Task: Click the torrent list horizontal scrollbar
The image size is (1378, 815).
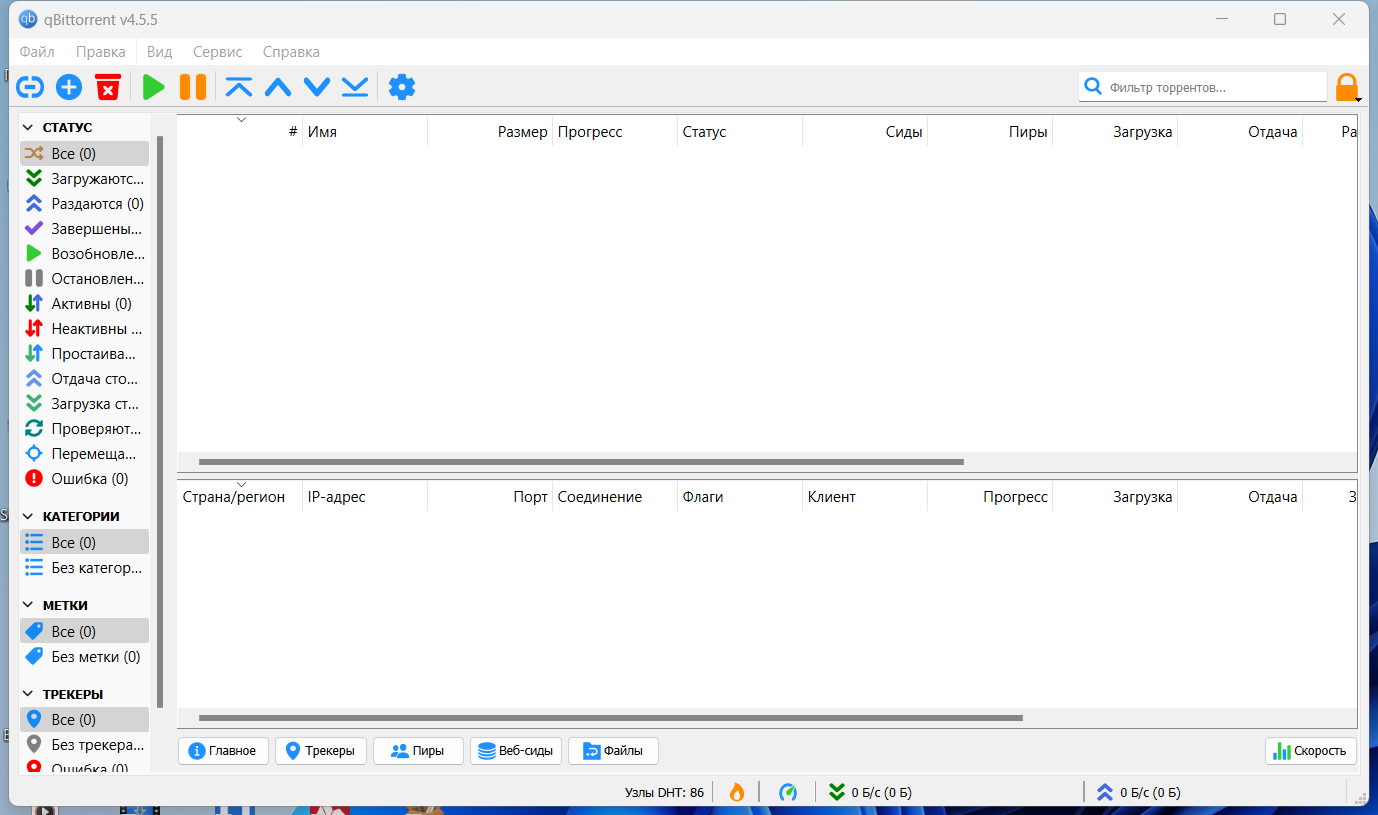Action: pyautogui.click(x=580, y=462)
